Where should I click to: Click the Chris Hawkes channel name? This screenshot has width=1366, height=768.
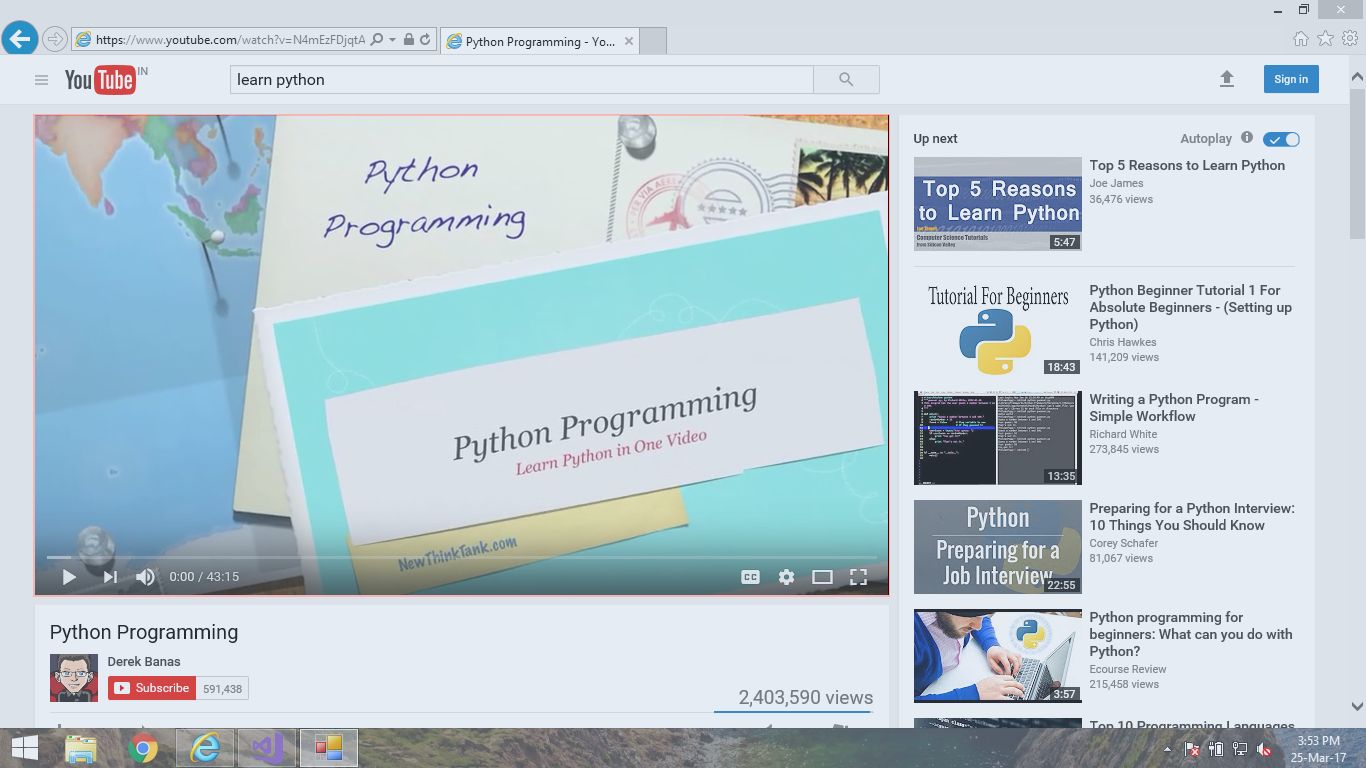pyautogui.click(x=1123, y=342)
